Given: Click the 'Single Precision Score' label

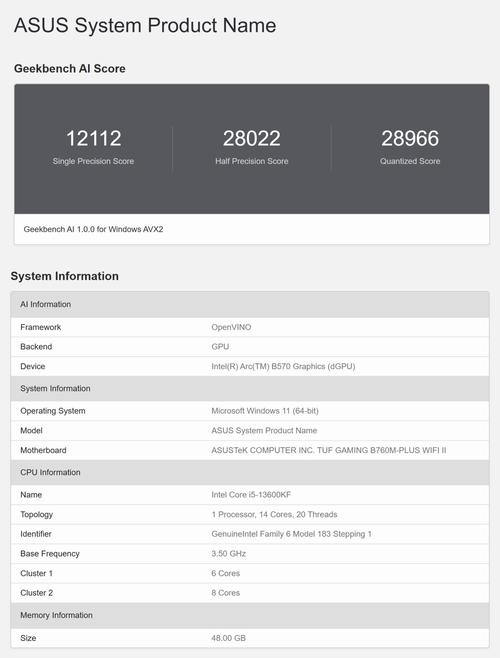Looking at the screenshot, I should [x=93, y=161].
